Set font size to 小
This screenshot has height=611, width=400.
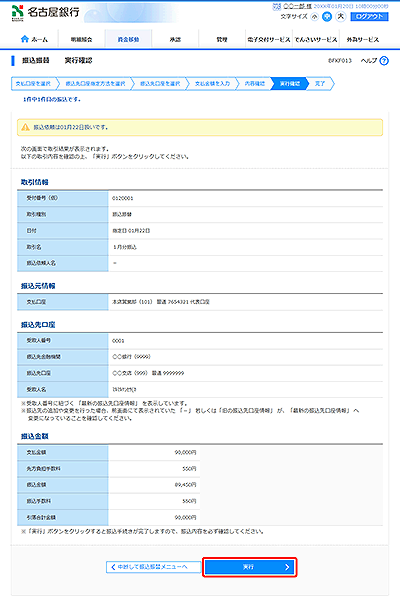point(315,16)
